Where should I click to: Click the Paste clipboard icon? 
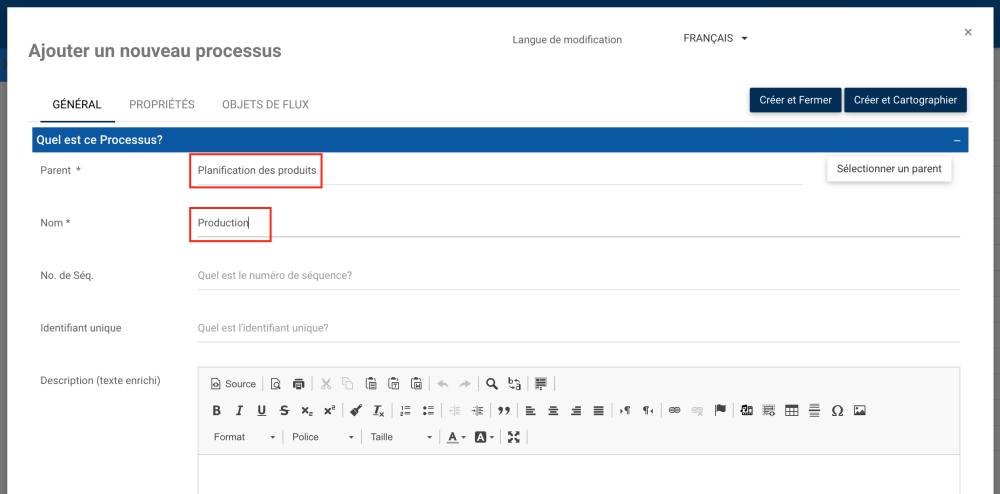pyautogui.click(x=371, y=384)
